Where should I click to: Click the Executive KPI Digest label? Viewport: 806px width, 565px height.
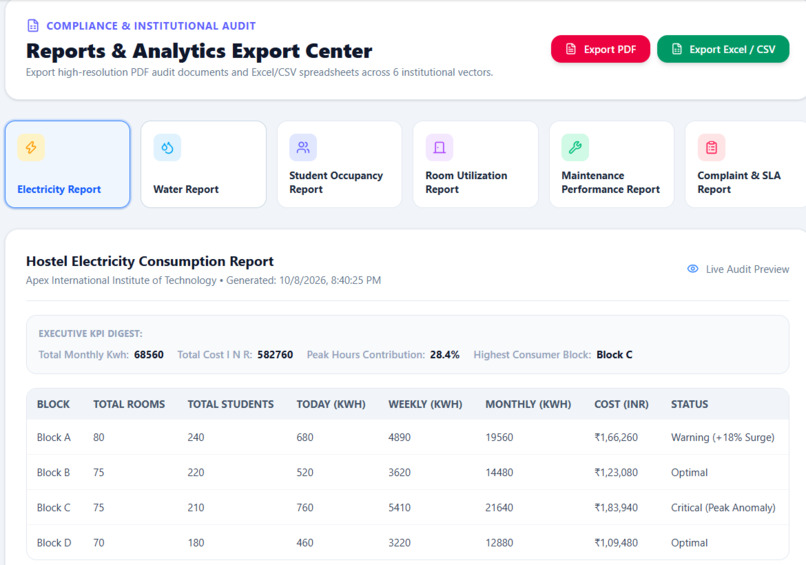point(90,334)
